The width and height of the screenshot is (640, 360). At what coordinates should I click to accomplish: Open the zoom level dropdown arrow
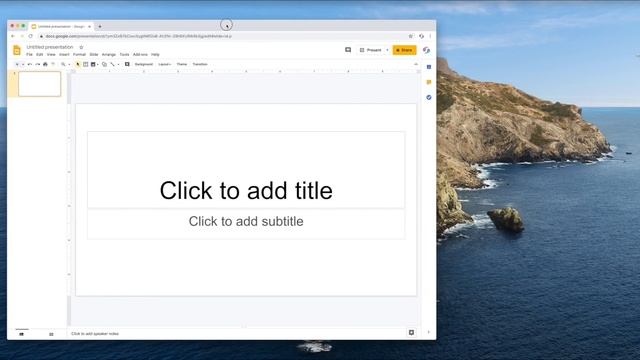point(69,64)
